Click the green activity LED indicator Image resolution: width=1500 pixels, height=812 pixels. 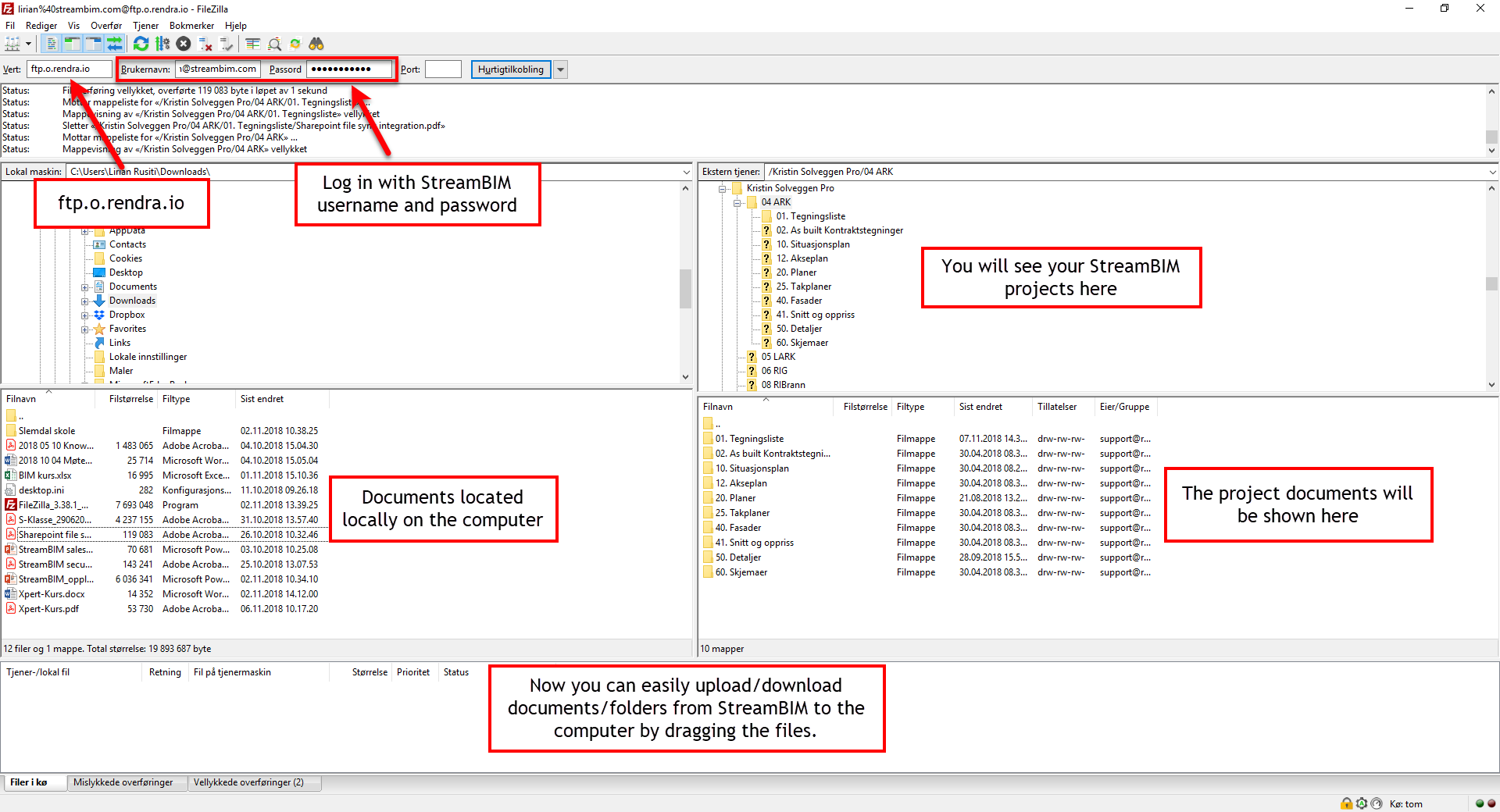click(1480, 803)
